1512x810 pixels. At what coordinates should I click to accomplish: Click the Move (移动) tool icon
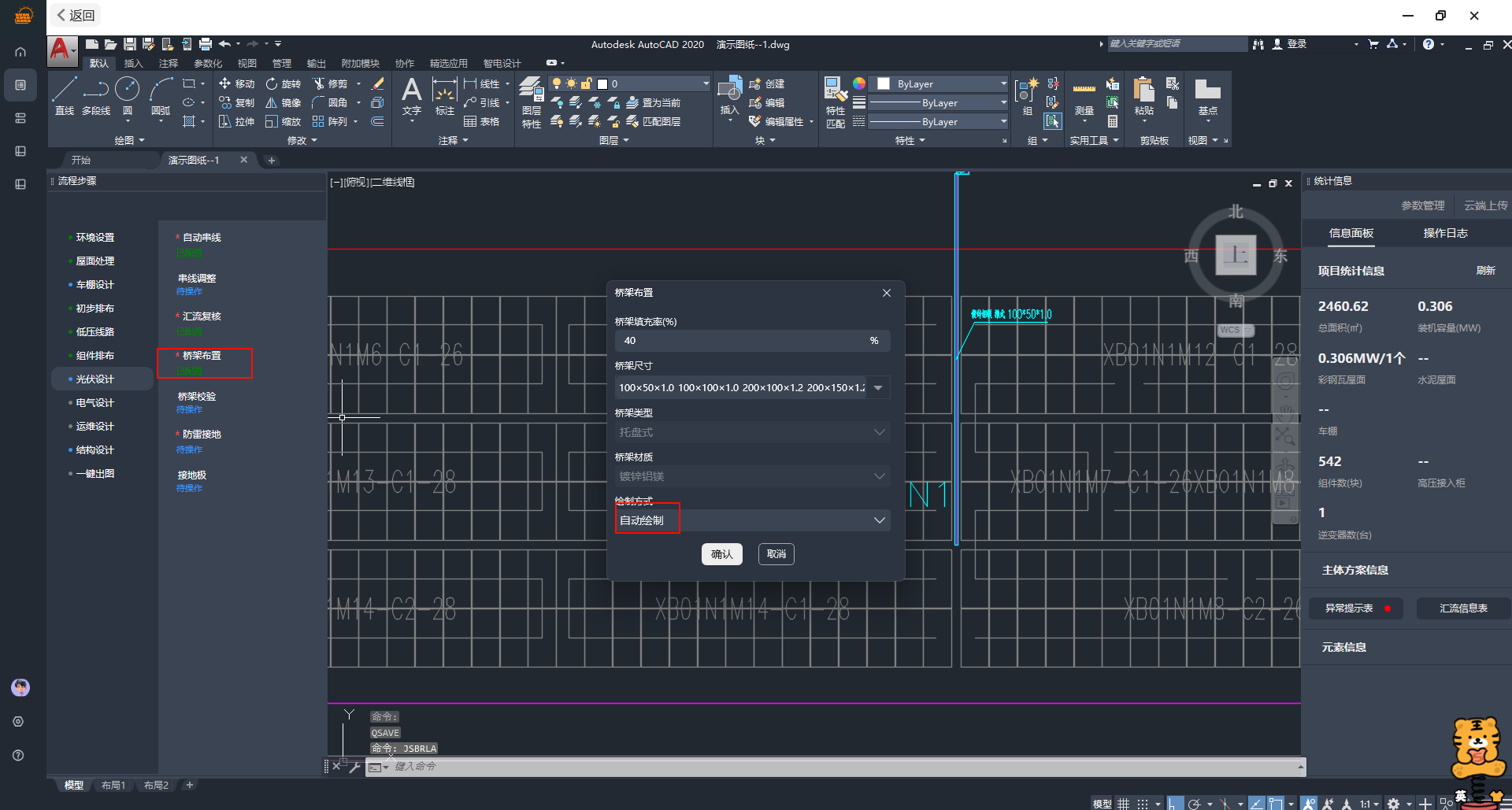[x=225, y=83]
